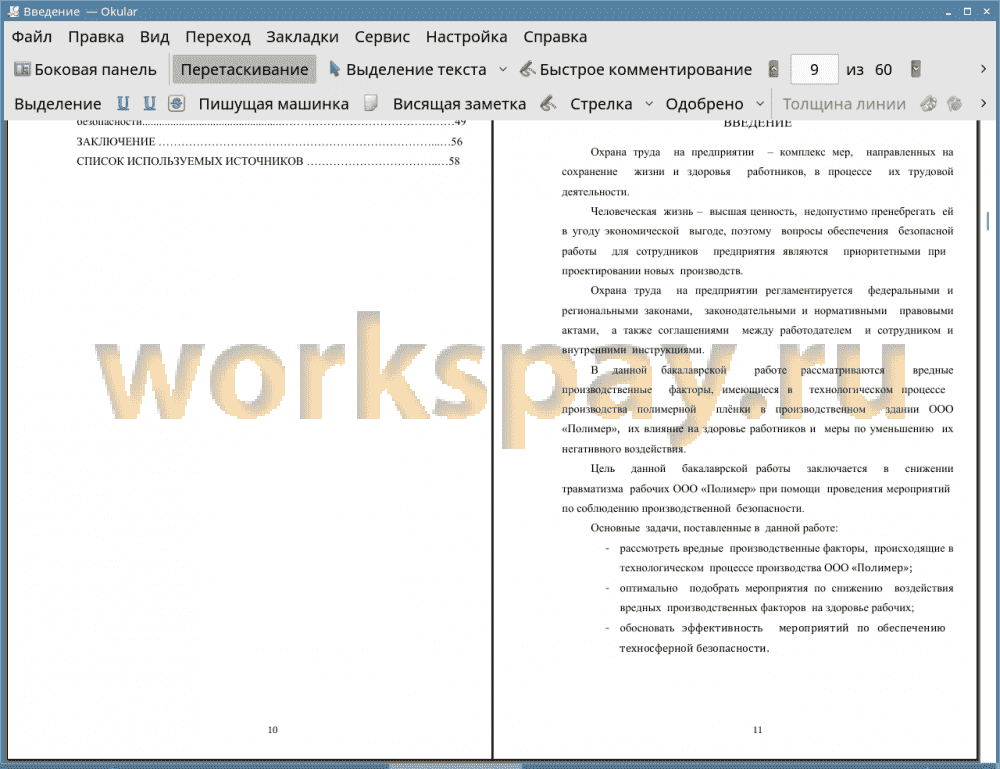Click the freehand pencil icon before Стрелка
The height and width of the screenshot is (769, 1000).
[548, 103]
